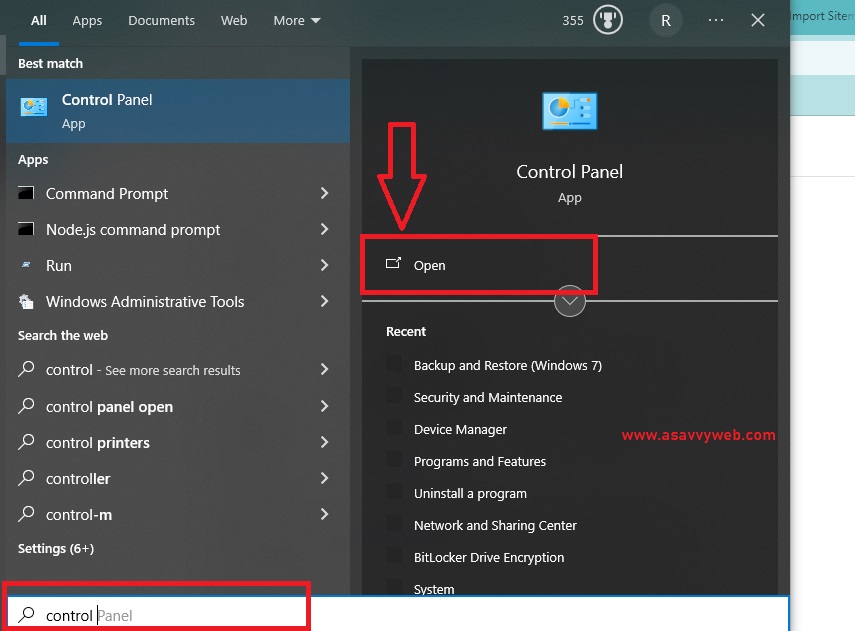Expand 'control - See more search results' arrow
This screenshot has height=631, width=855.
(324, 369)
